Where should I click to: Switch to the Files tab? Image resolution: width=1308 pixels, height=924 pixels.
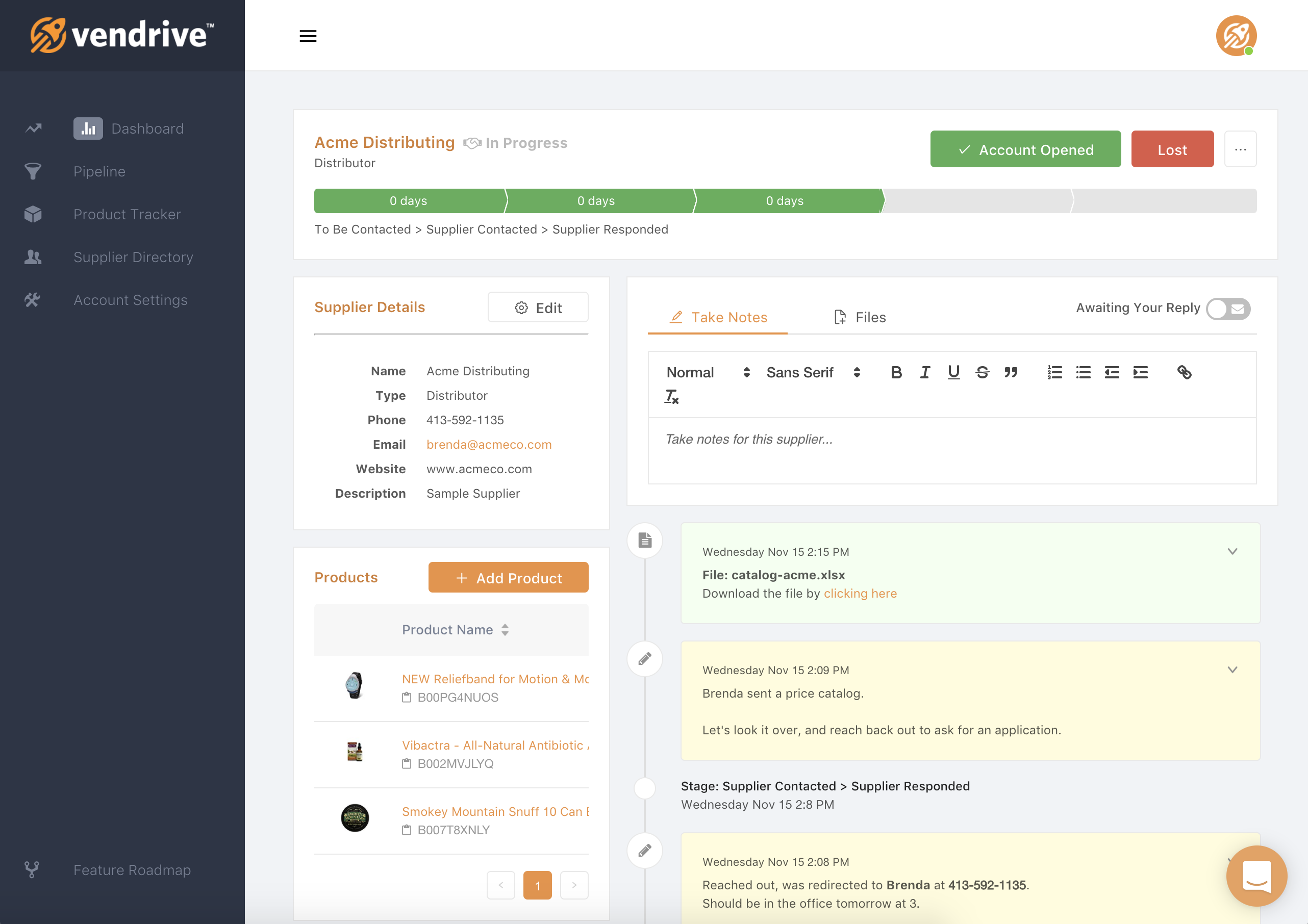[860, 317]
